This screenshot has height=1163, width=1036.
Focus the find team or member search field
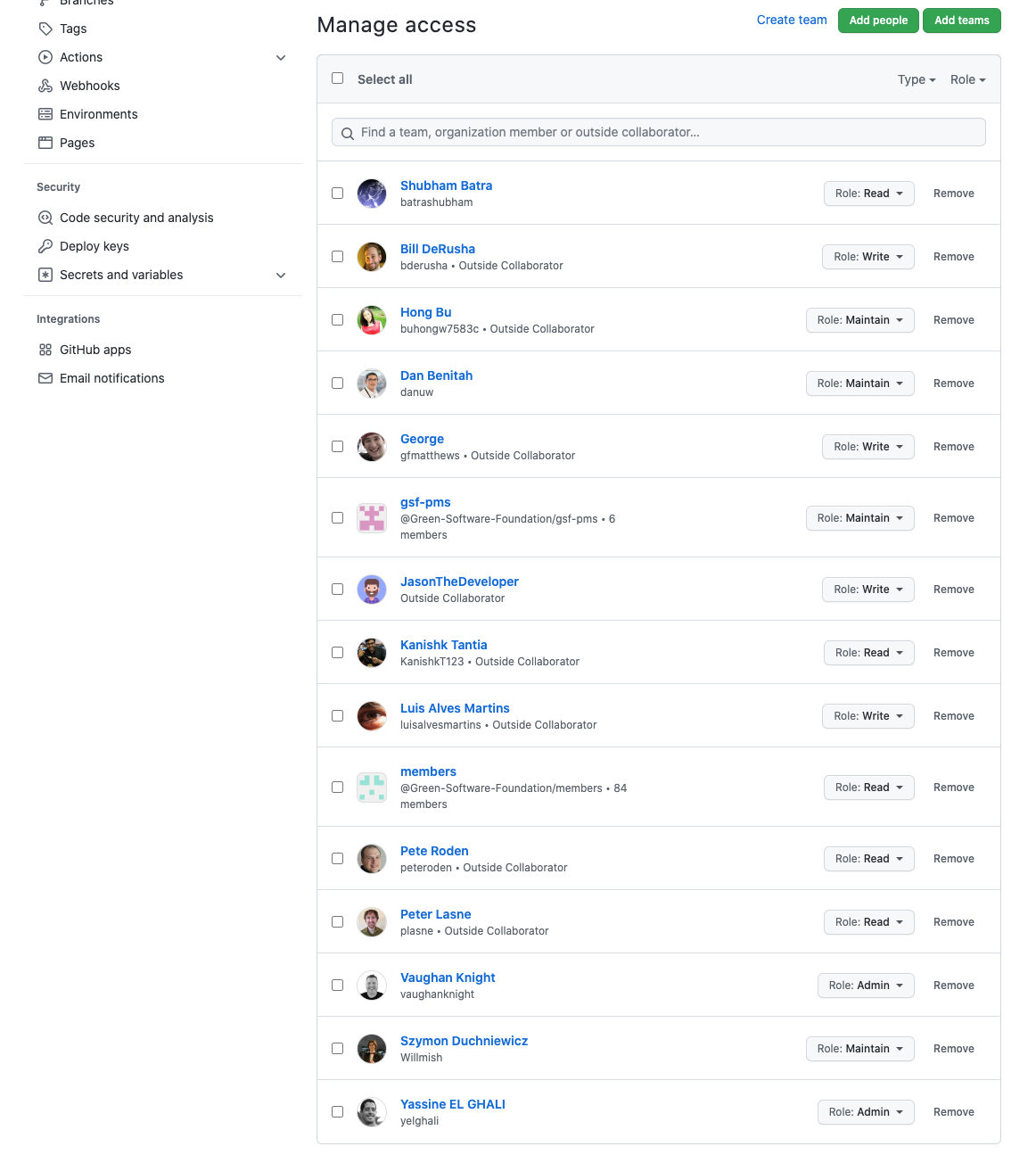tap(659, 132)
